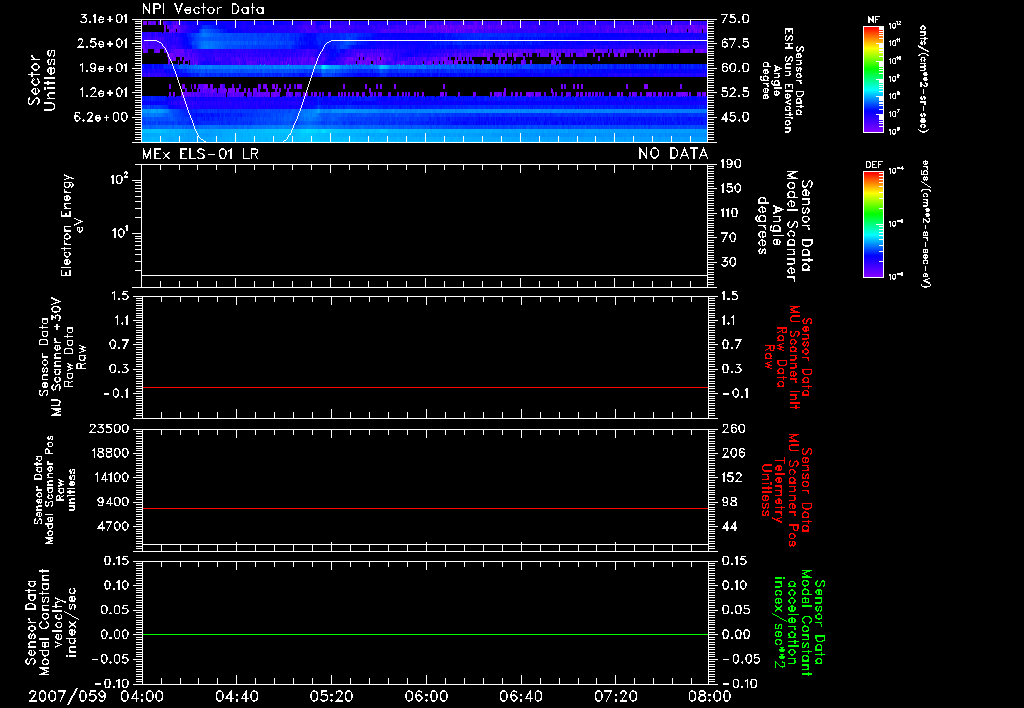Click the 75.0 sun elevation tick value
The height and width of the screenshot is (708, 1024).
click(x=735, y=19)
